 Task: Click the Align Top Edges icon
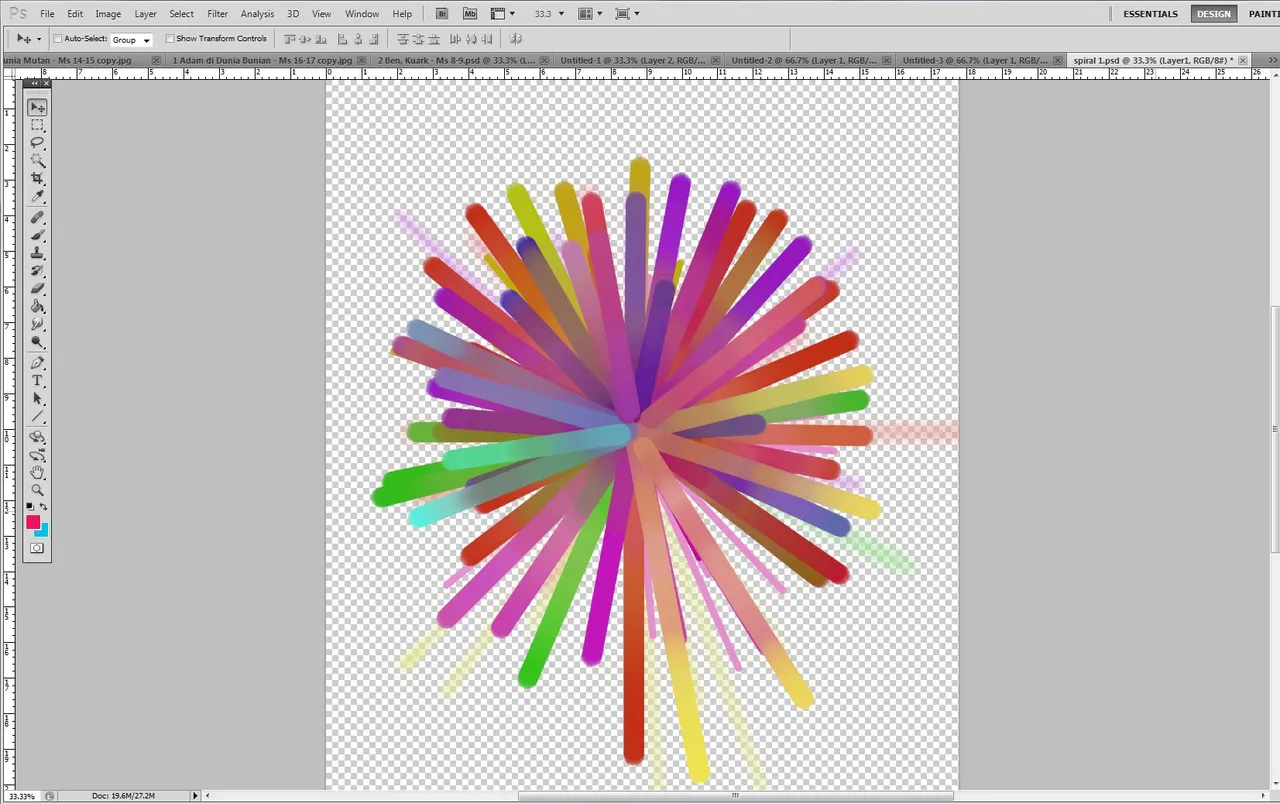coord(290,39)
